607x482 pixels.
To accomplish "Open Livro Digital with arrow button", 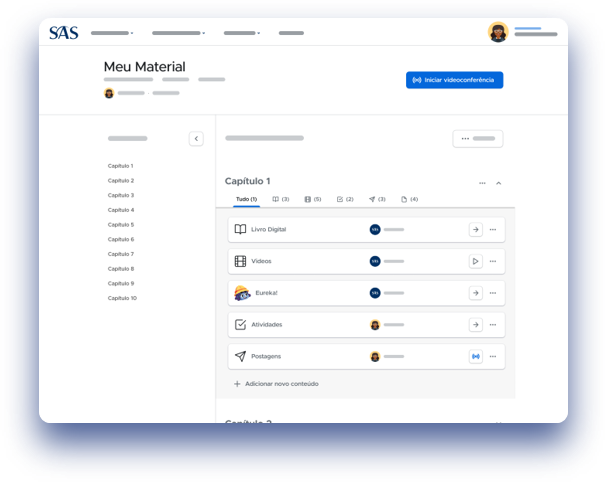I will (x=475, y=230).
